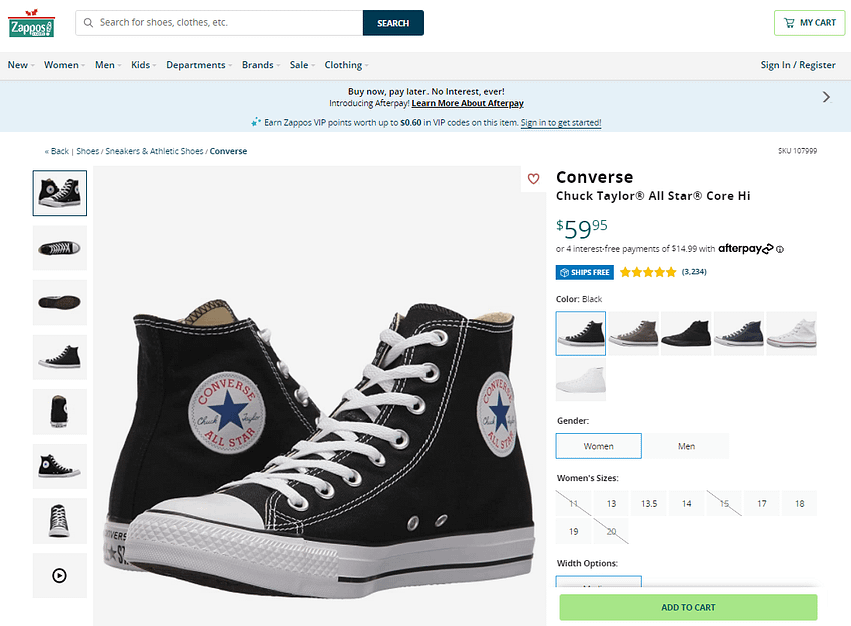Expand the Women navigation menu
This screenshot has height=626, width=851.
[64, 65]
